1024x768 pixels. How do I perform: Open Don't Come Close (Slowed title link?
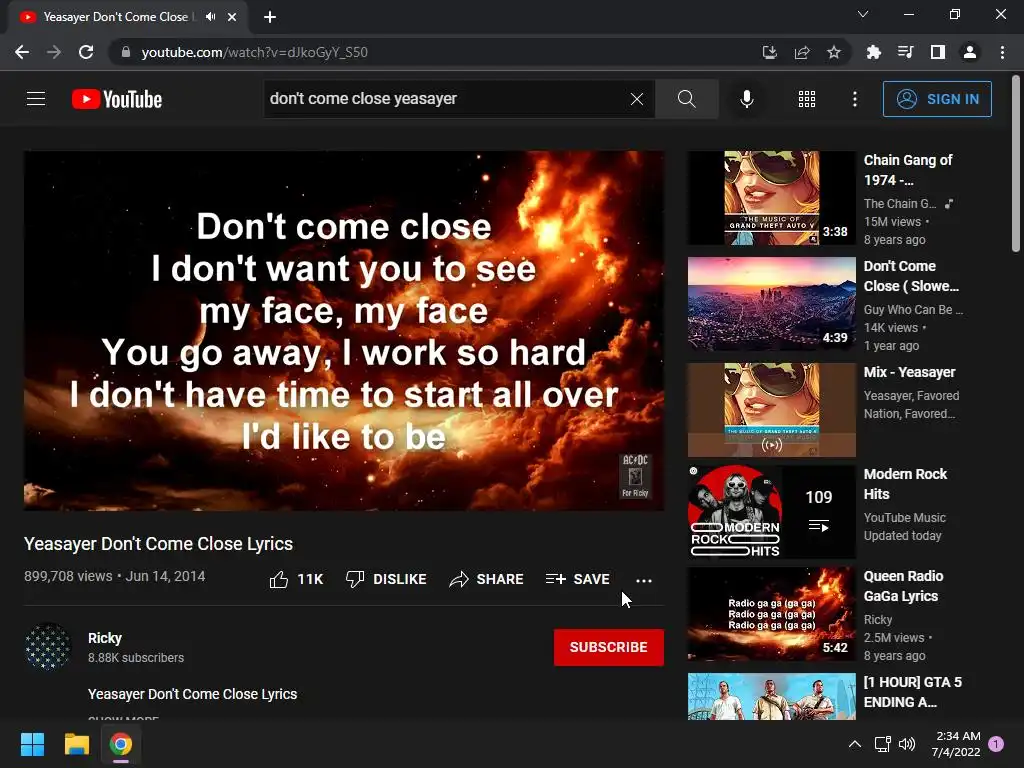[x=911, y=276]
